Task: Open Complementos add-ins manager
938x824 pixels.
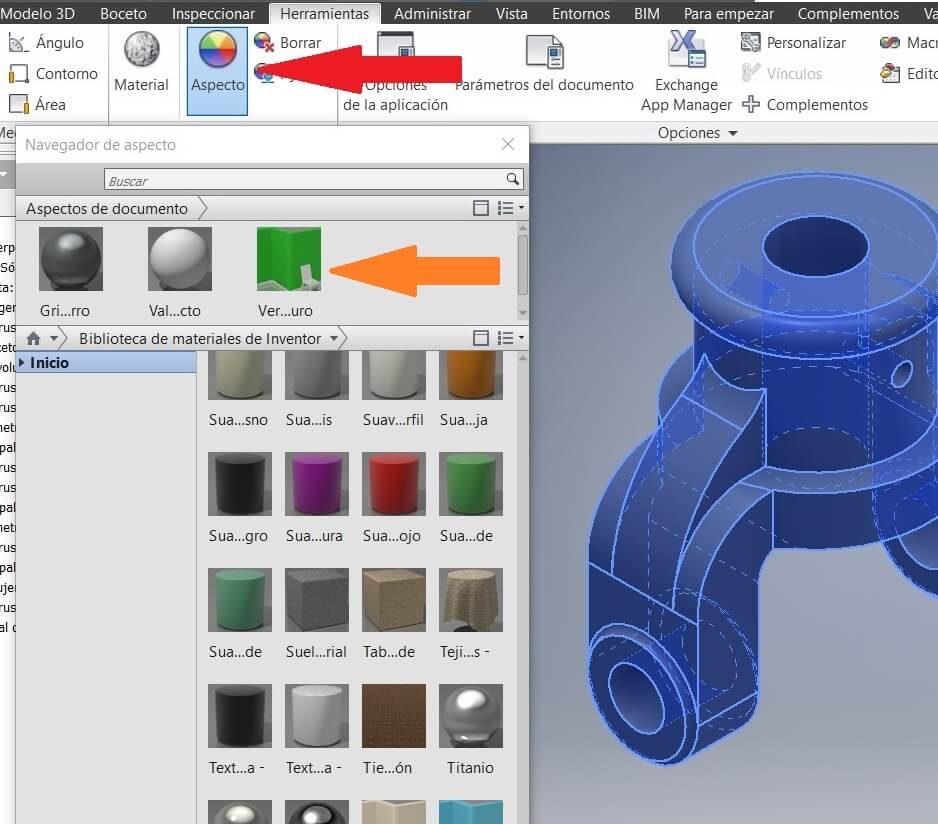Action: coord(805,105)
